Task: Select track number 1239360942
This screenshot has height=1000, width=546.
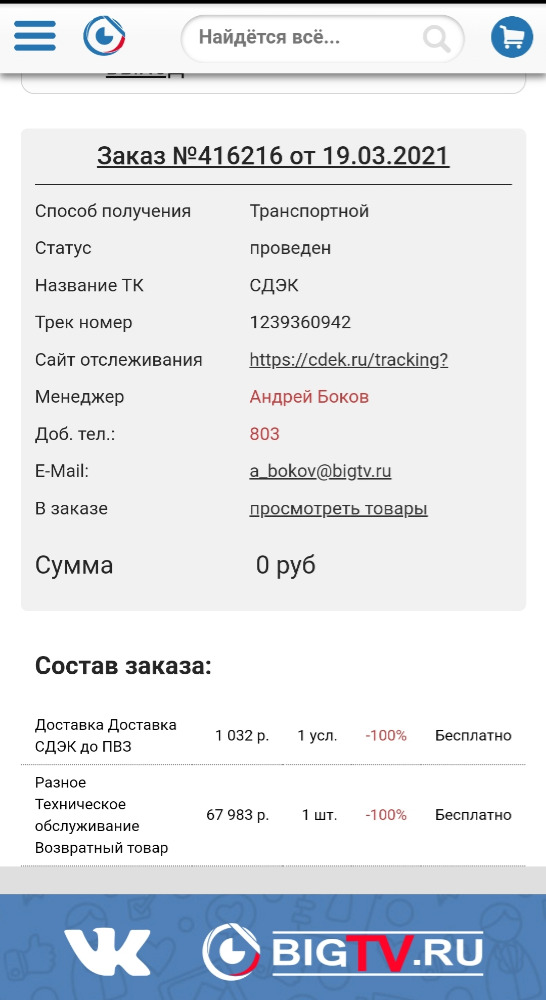Action: [300, 322]
